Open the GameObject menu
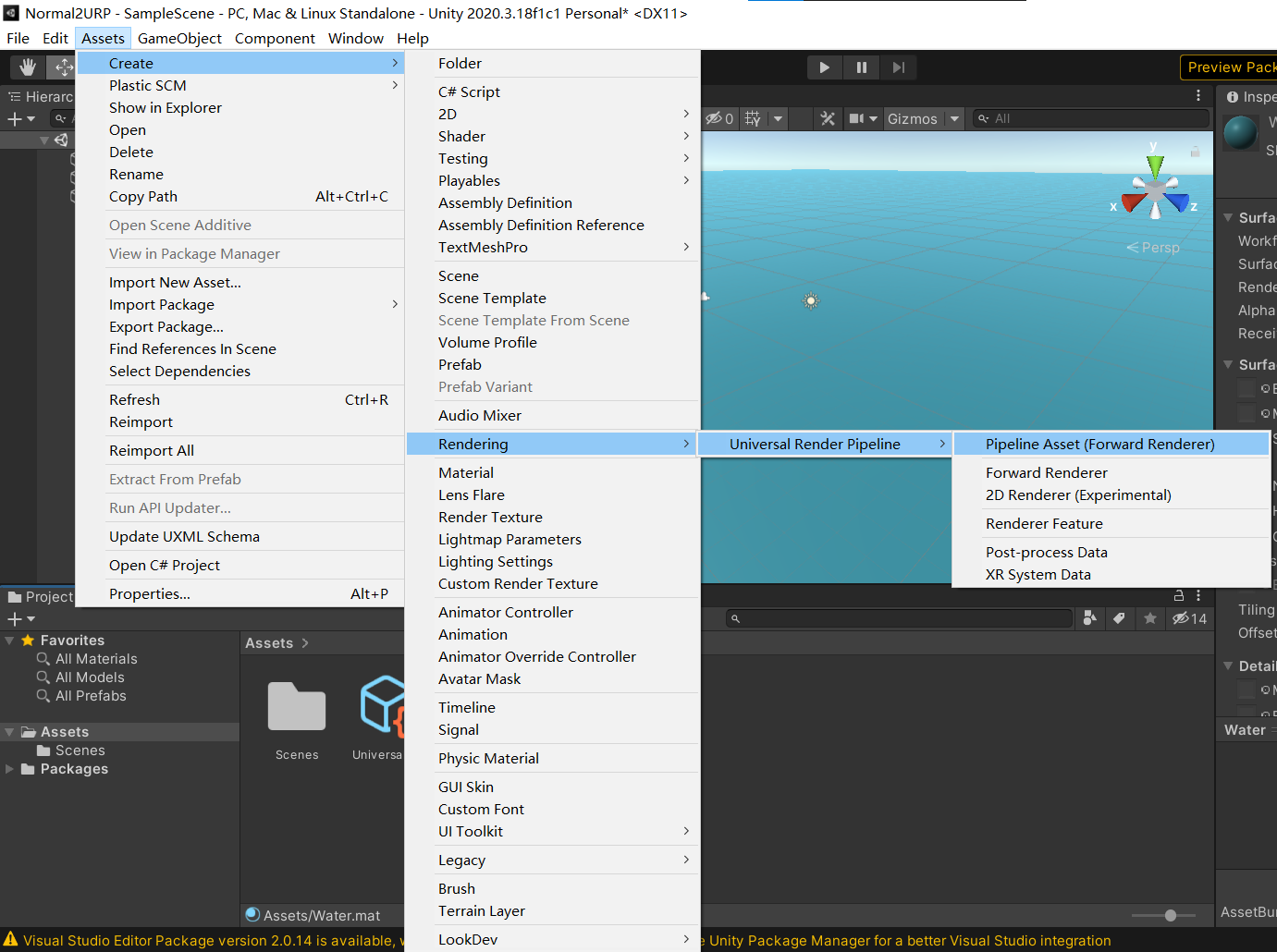Viewport: 1277px width, 952px height. click(x=179, y=38)
